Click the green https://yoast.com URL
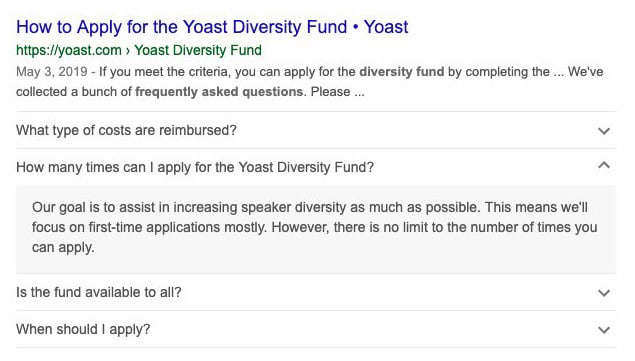The height and width of the screenshot is (361, 635). (x=69, y=50)
